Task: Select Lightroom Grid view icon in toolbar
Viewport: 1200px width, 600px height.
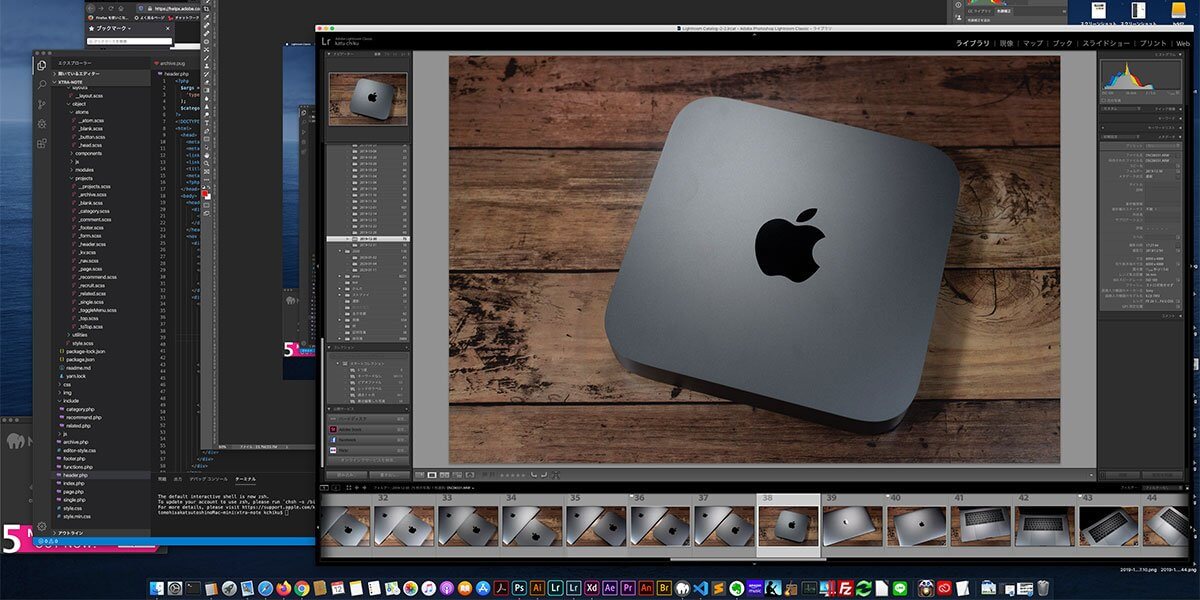Action: [420, 475]
